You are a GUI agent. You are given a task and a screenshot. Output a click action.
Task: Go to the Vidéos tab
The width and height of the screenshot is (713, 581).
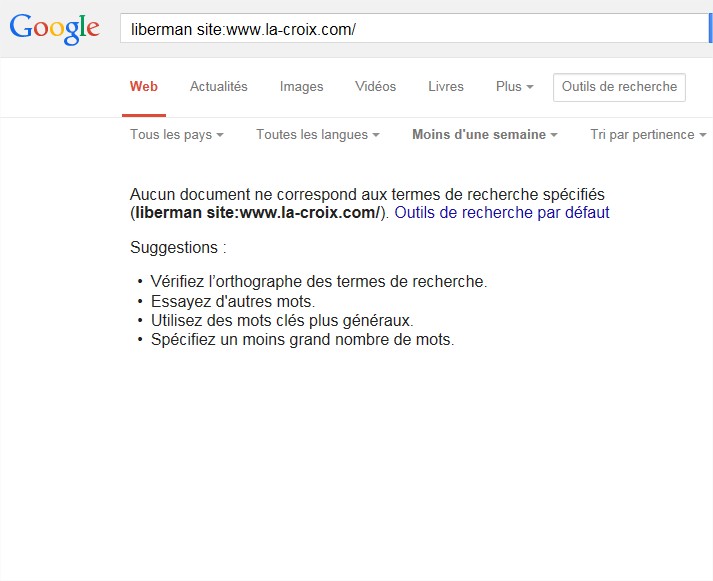pyautogui.click(x=376, y=86)
